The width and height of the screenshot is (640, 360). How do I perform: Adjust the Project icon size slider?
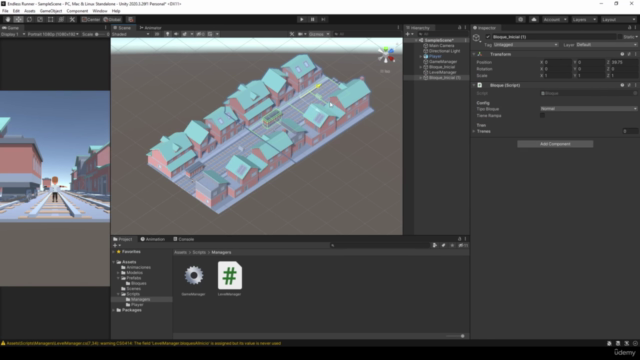456,336
